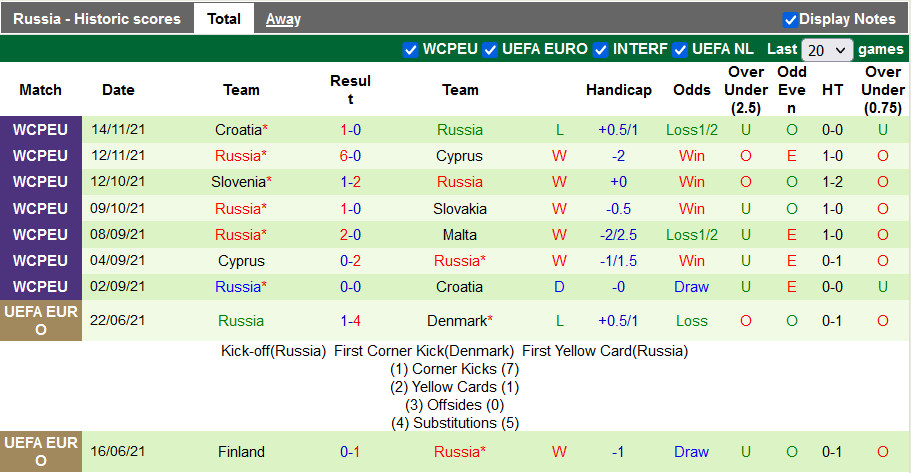Select the WCPEU label for 14/11/21 match
This screenshot has width=911, height=473.
click(41, 130)
